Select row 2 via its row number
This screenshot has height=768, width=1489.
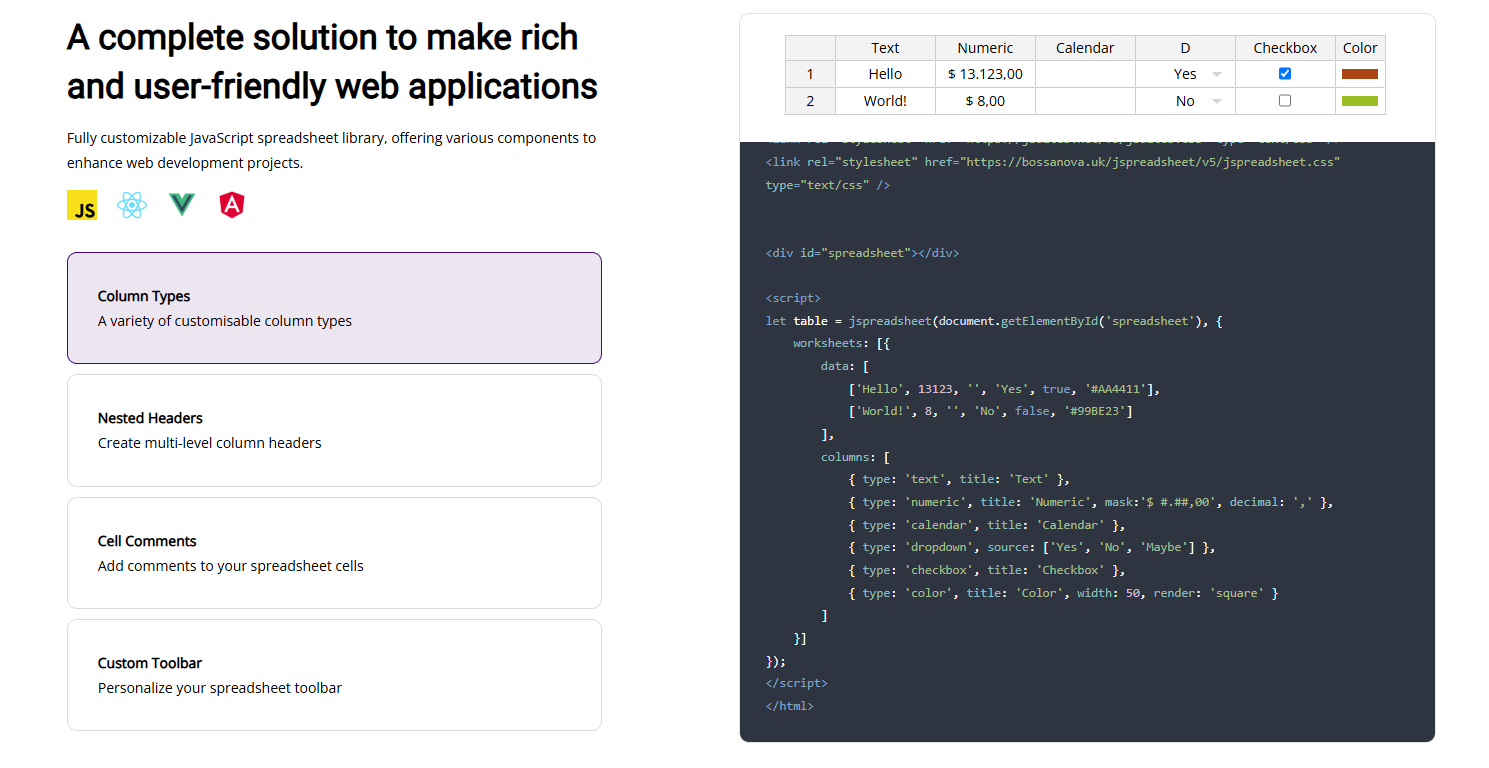coord(810,101)
